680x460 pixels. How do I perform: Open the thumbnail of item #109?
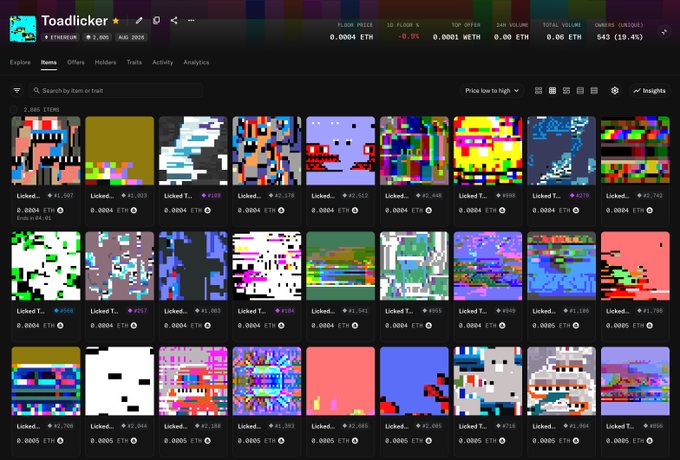(x=193, y=150)
